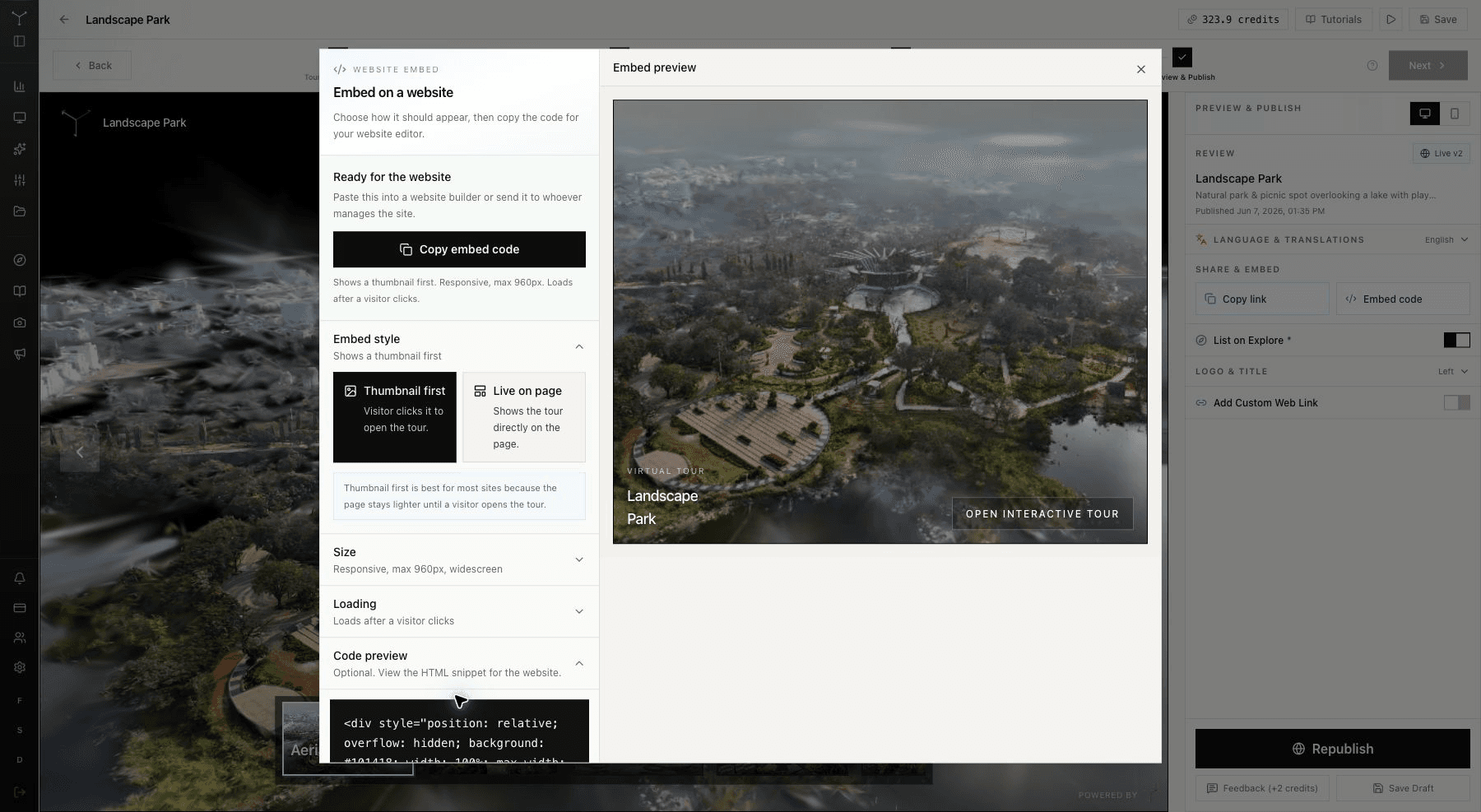Screen dimensions: 1481x812
Task: Click the 'Language & Translations' label
Action: [x=1288, y=239]
